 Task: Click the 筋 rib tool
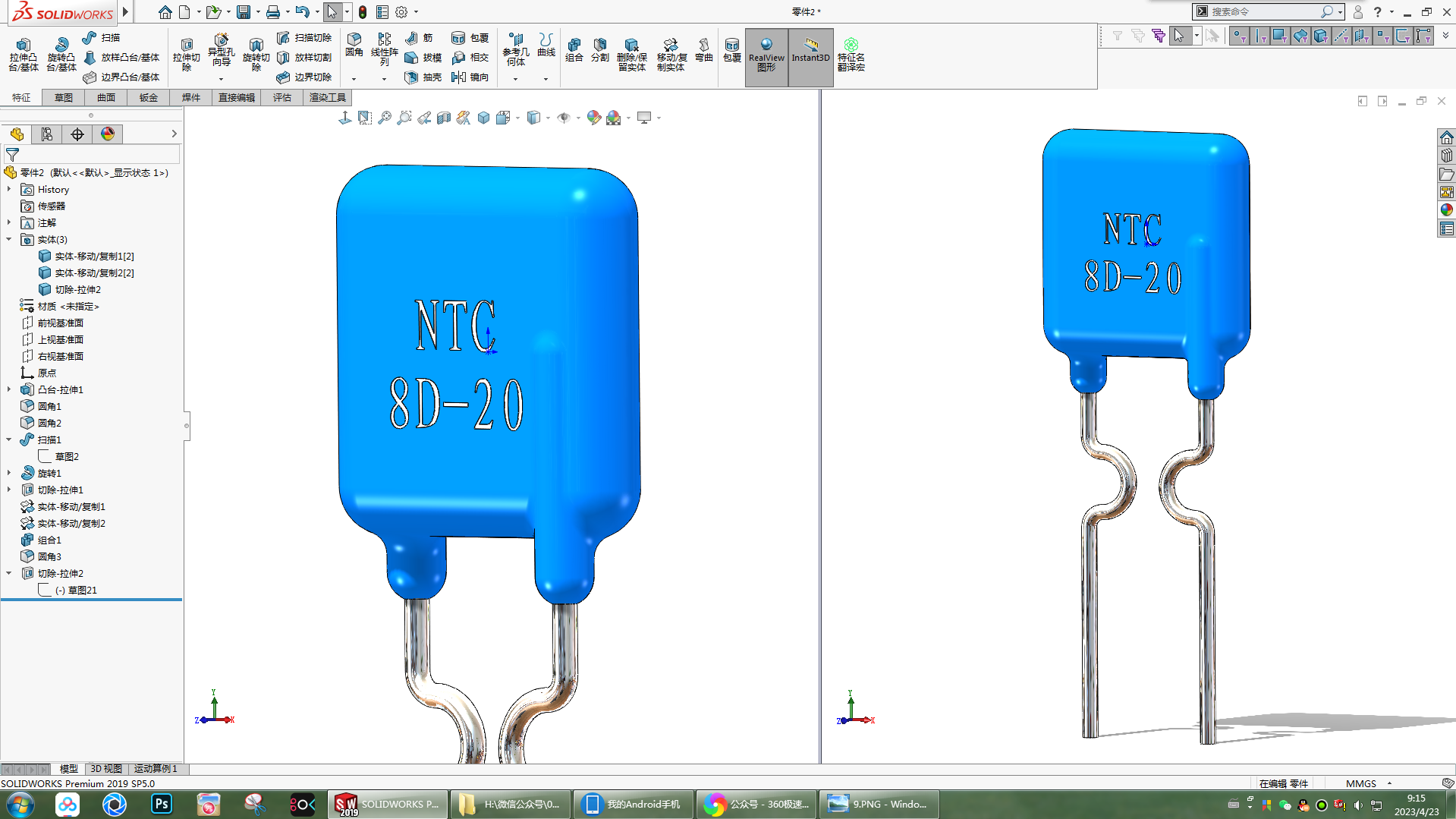pyautogui.click(x=418, y=37)
